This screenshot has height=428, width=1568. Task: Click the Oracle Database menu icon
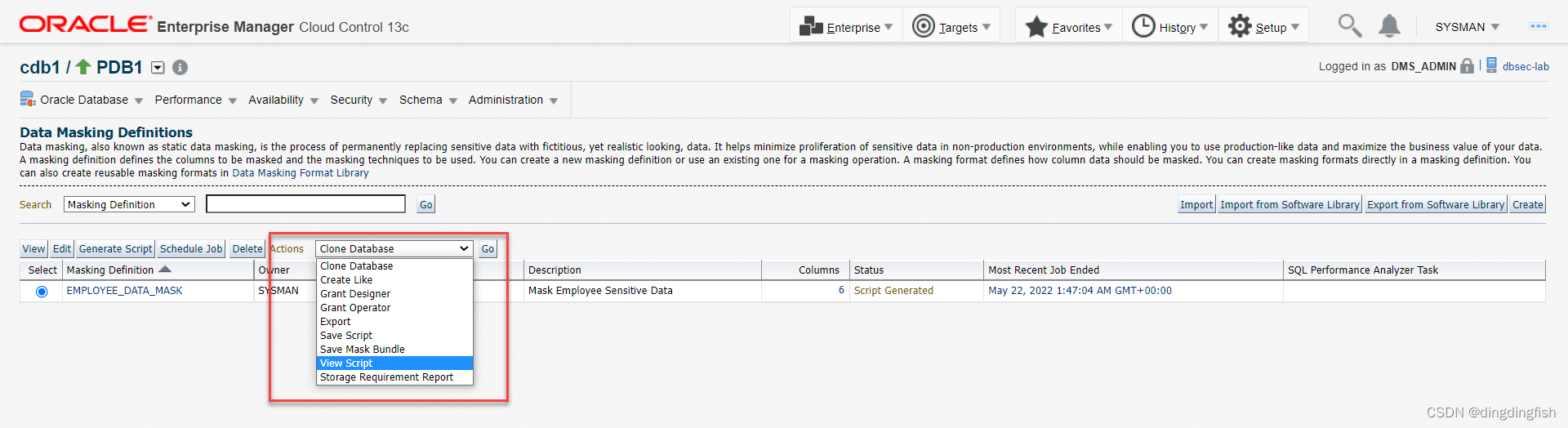click(x=28, y=100)
